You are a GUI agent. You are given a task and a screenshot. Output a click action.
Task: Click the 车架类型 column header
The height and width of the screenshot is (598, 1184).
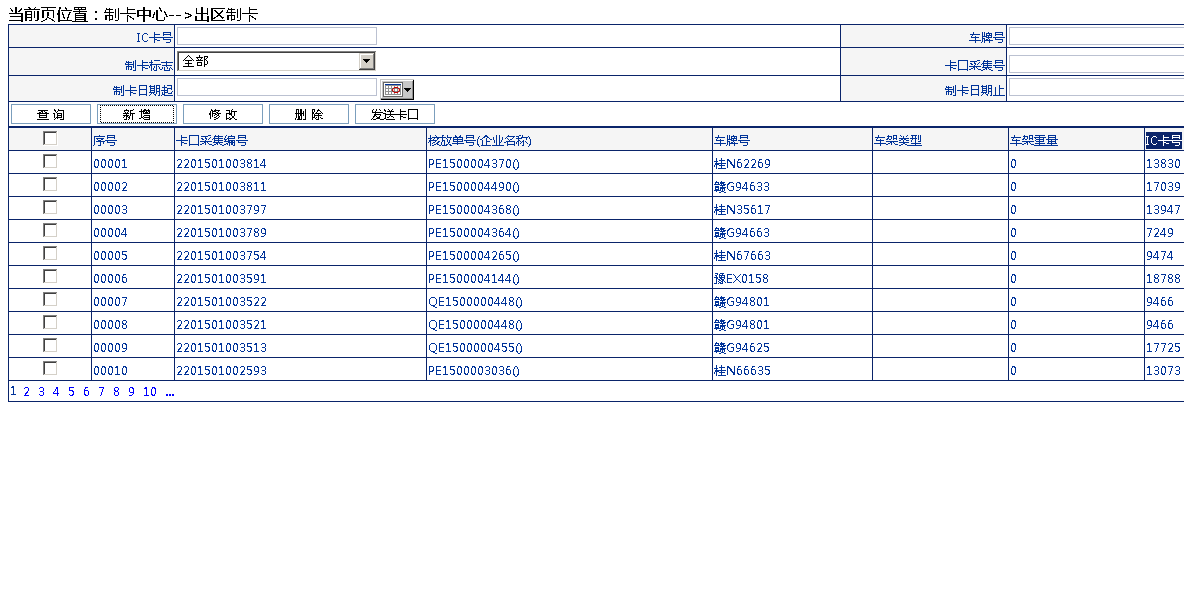898,140
